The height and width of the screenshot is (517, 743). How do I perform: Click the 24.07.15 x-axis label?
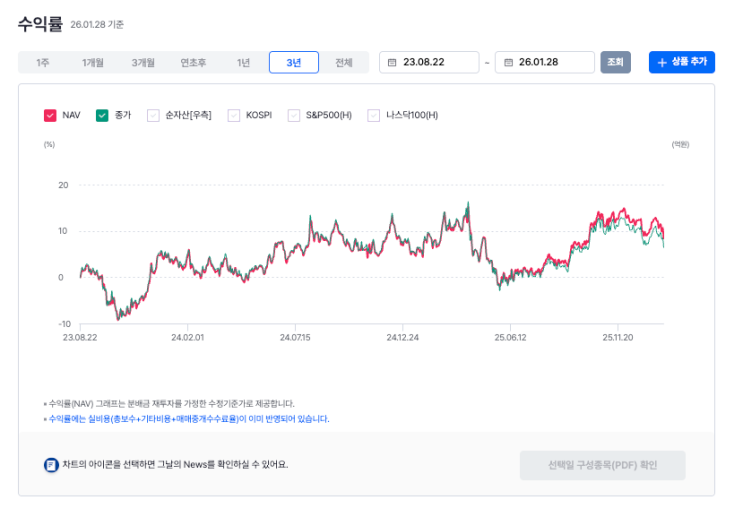295,337
